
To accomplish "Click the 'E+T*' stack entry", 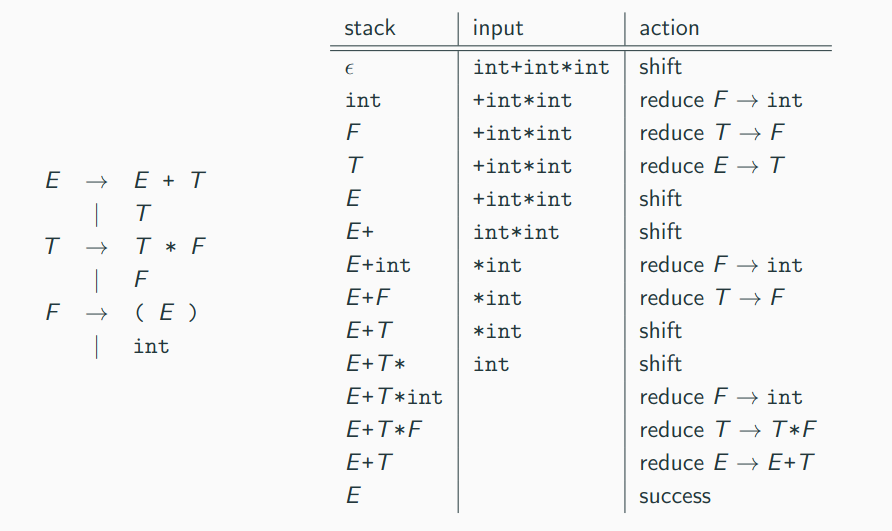I will pyautogui.click(x=375, y=364).
